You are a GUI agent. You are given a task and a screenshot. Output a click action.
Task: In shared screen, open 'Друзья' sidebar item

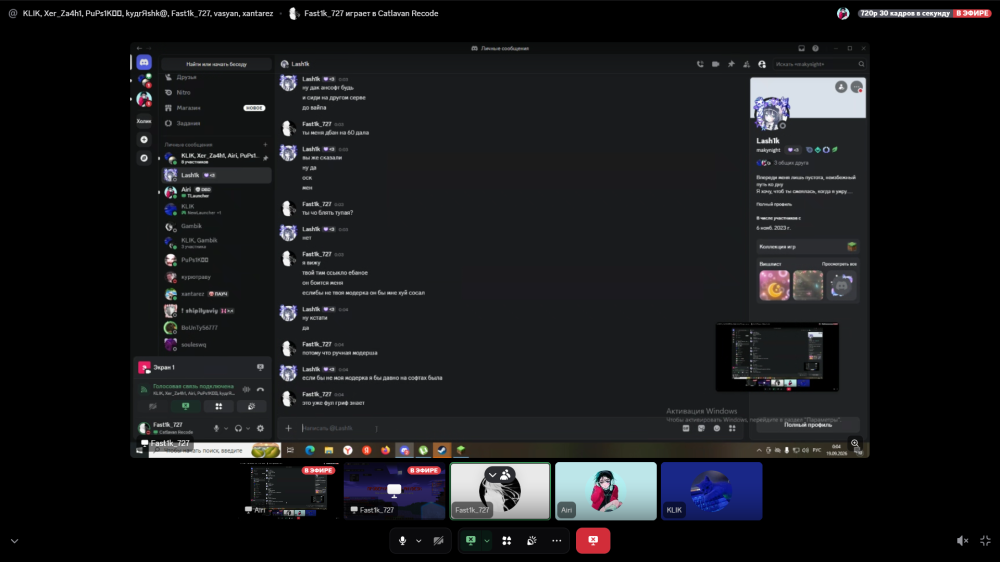[x=216, y=77]
